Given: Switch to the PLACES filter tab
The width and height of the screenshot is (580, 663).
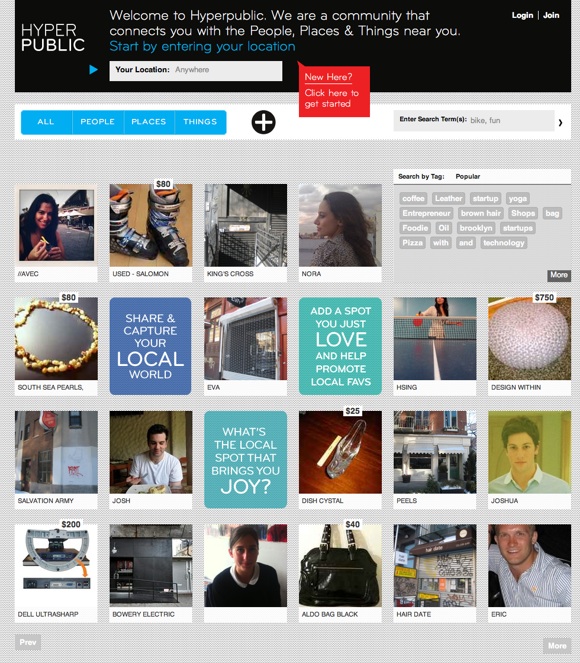Looking at the screenshot, I should [149, 122].
